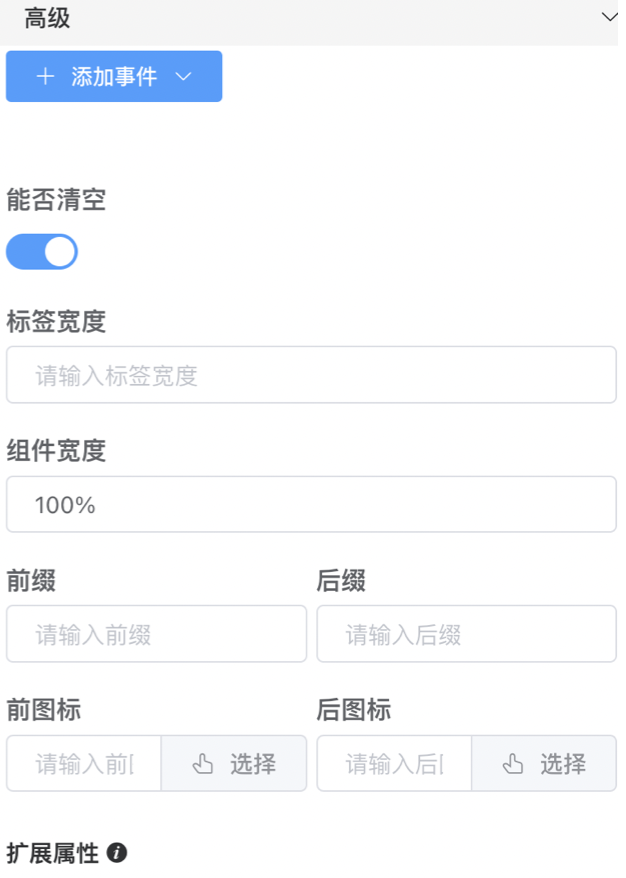
Task: Click the 组件宽度 label
Action: pos(56,451)
